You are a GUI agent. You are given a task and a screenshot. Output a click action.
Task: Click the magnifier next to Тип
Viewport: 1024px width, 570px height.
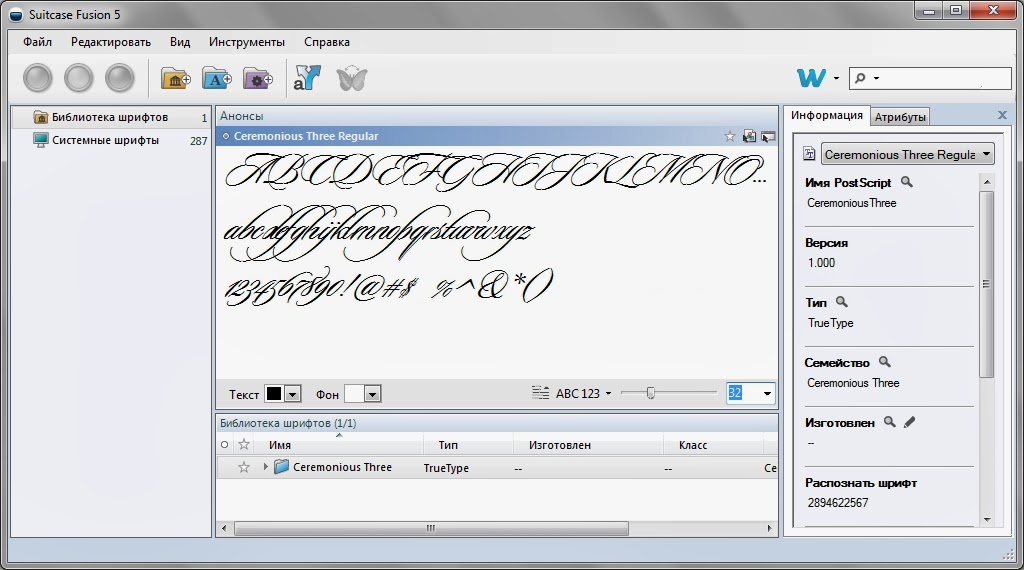click(842, 302)
